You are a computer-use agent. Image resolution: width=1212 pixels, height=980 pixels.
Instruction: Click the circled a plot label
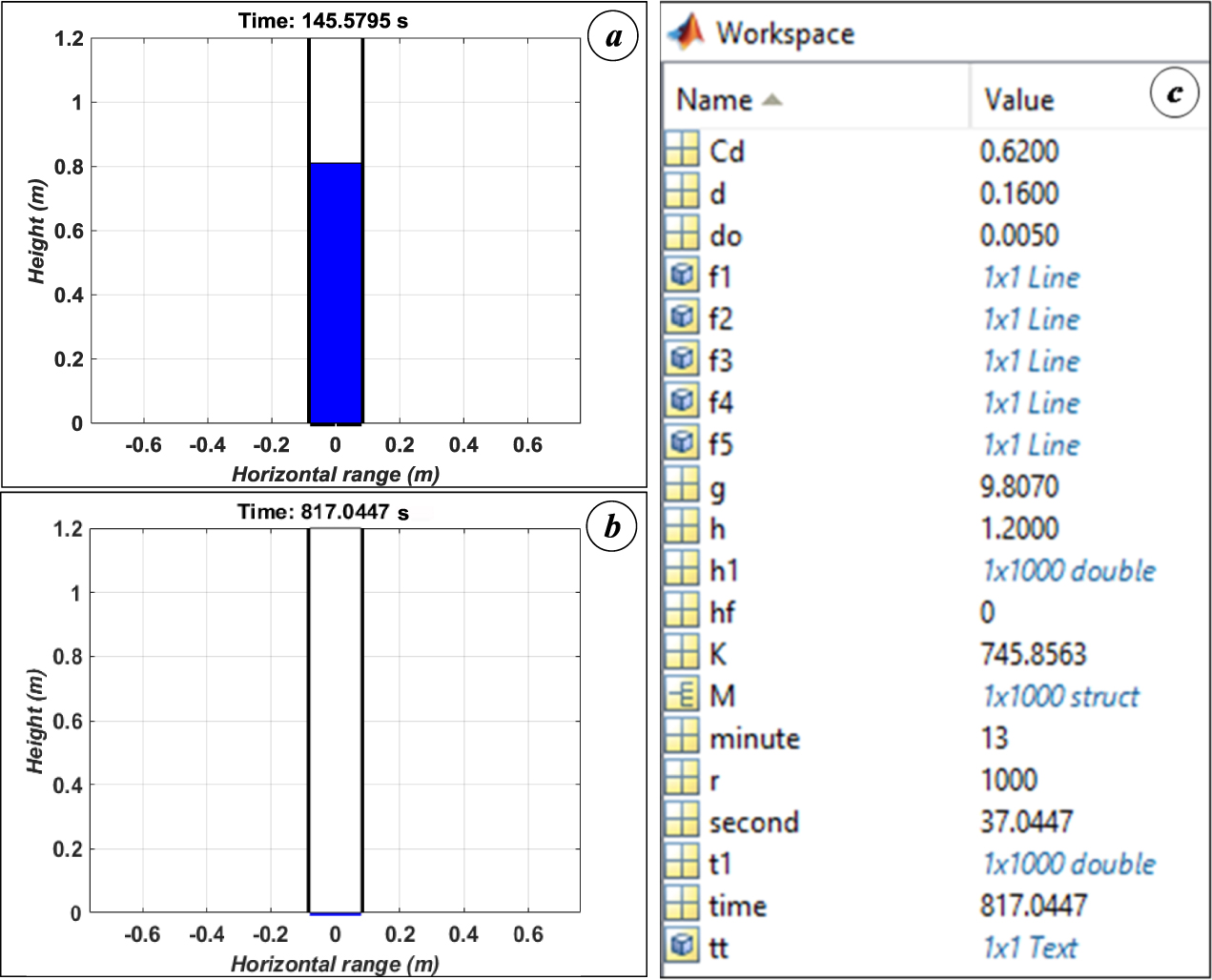click(614, 37)
